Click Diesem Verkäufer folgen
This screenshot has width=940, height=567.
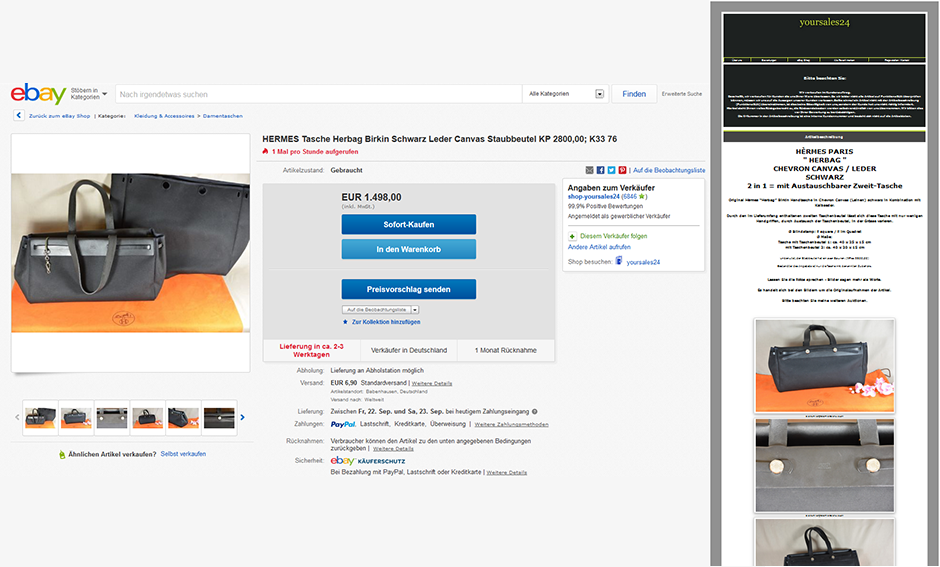(x=613, y=236)
